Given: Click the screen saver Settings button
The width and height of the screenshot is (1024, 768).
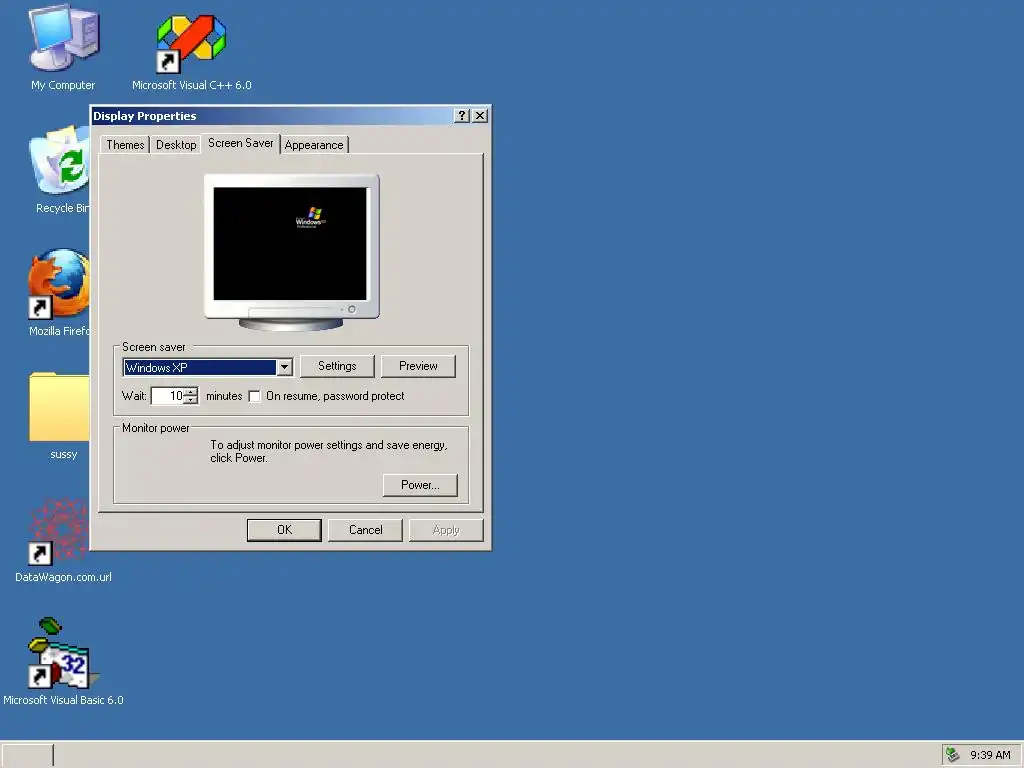Looking at the screenshot, I should click(x=337, y=366).
